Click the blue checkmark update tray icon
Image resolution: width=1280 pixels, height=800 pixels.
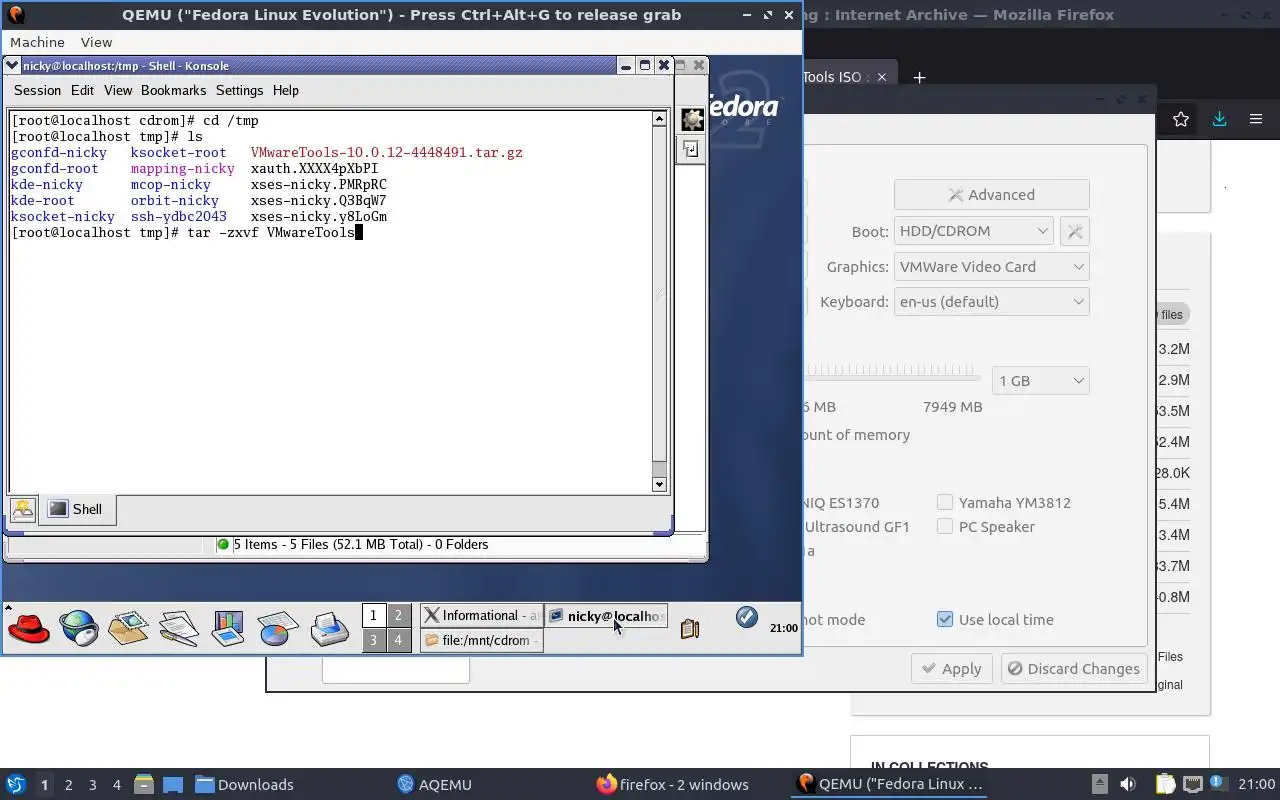(x=746, y=617)
